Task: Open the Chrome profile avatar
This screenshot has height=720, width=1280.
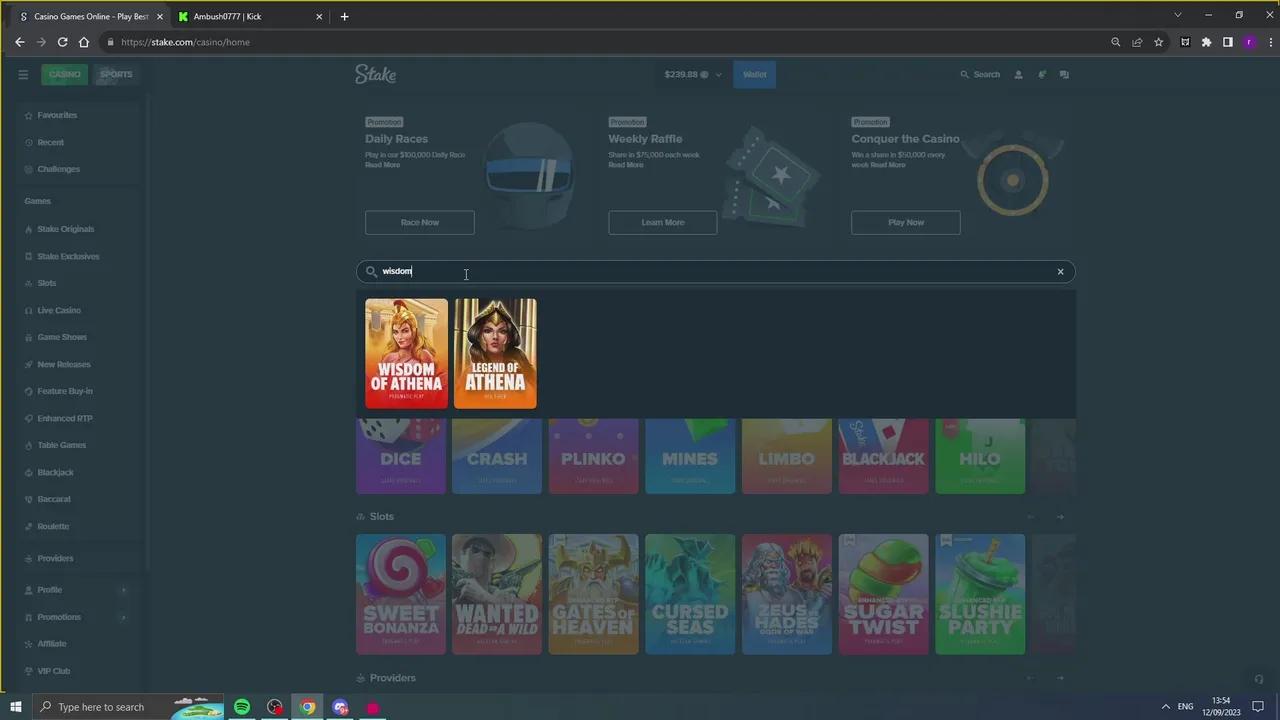Action: [1249, 42]
